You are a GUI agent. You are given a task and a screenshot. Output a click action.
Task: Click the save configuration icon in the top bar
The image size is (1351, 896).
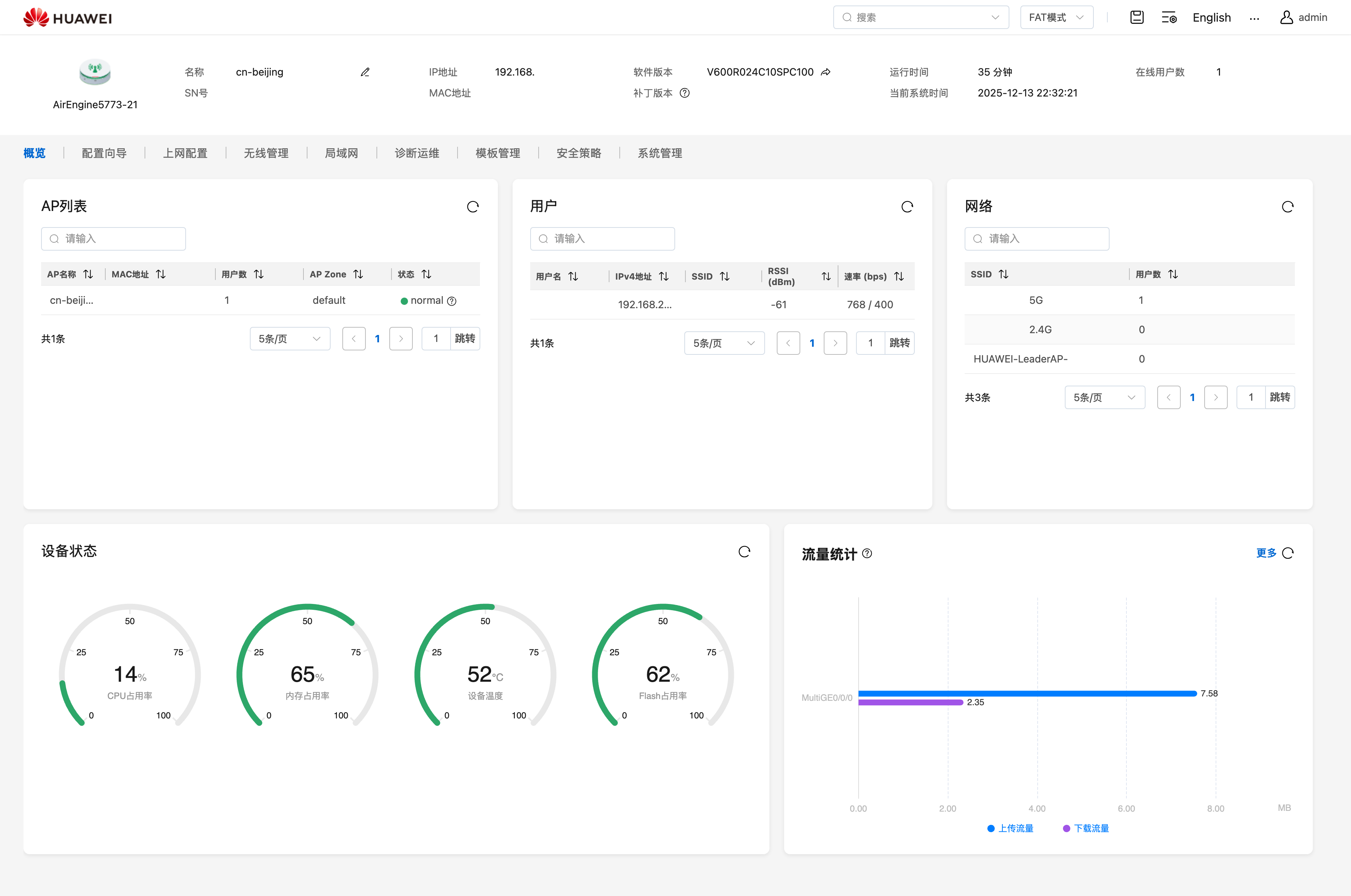1136,17
